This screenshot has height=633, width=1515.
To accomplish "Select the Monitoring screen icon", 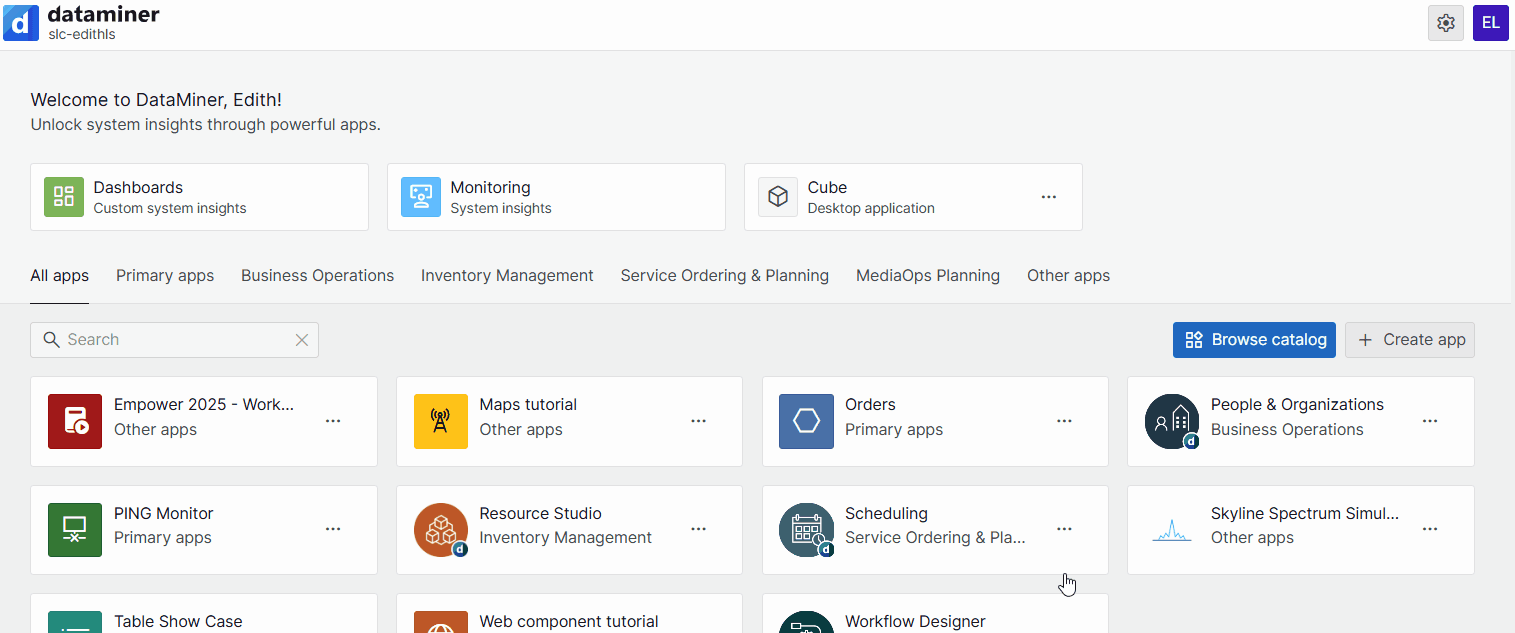I will click(x=421, y=196).
